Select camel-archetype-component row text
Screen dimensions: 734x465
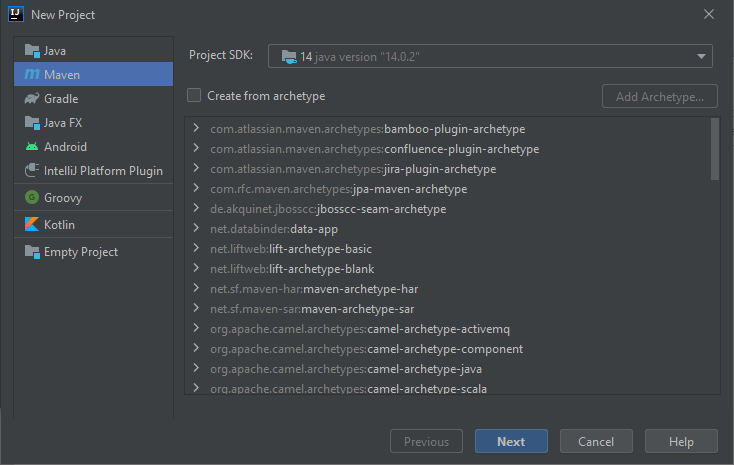[x=367, y=349]
